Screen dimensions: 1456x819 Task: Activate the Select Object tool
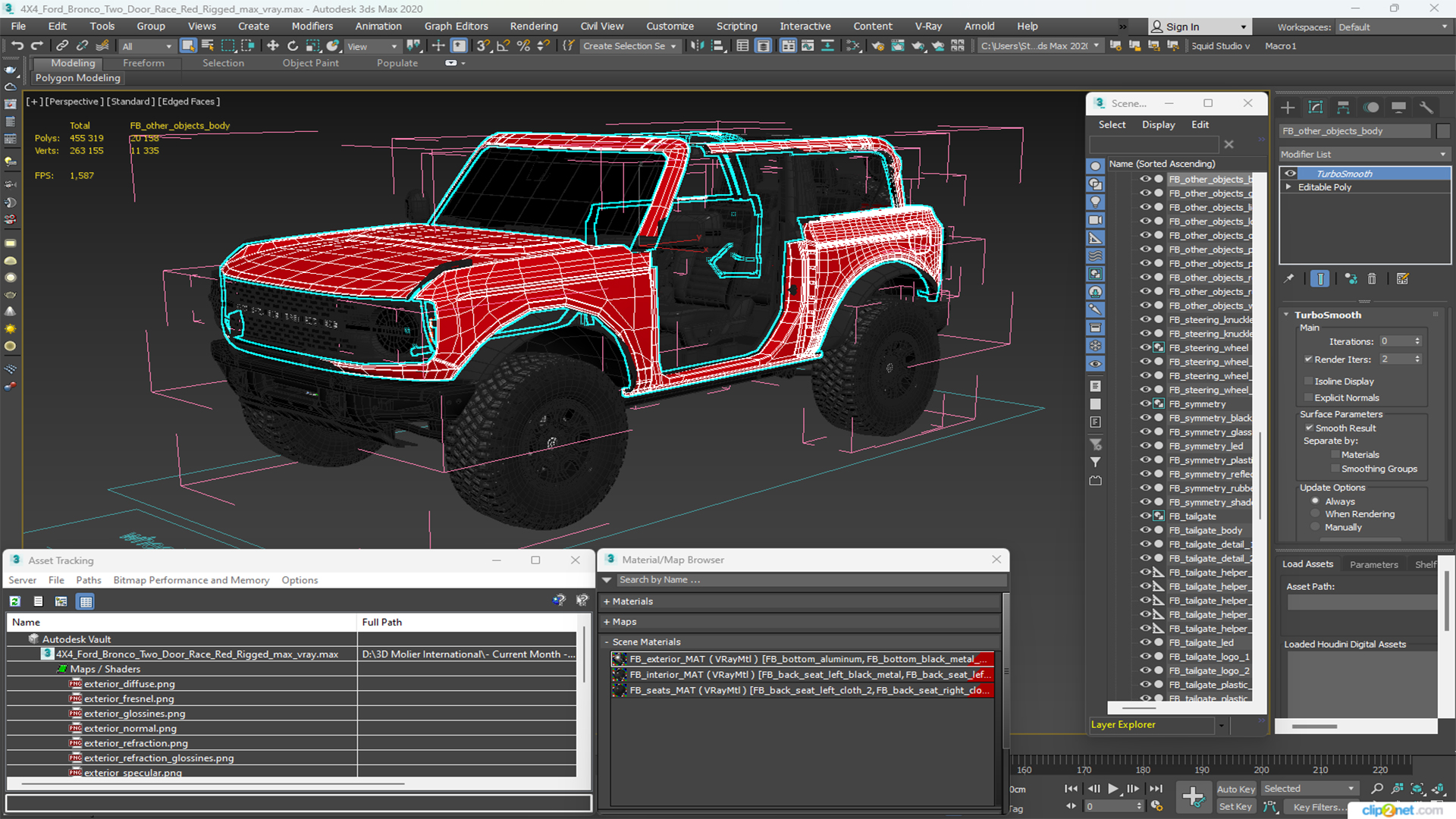point(188,45)
